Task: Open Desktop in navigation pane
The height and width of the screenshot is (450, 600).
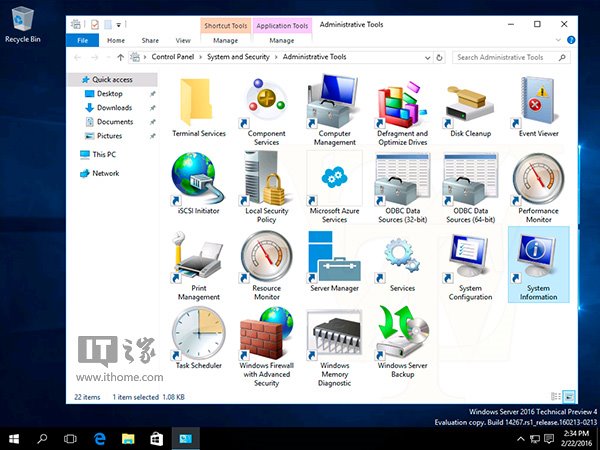Action: click(x=109, y=94)
